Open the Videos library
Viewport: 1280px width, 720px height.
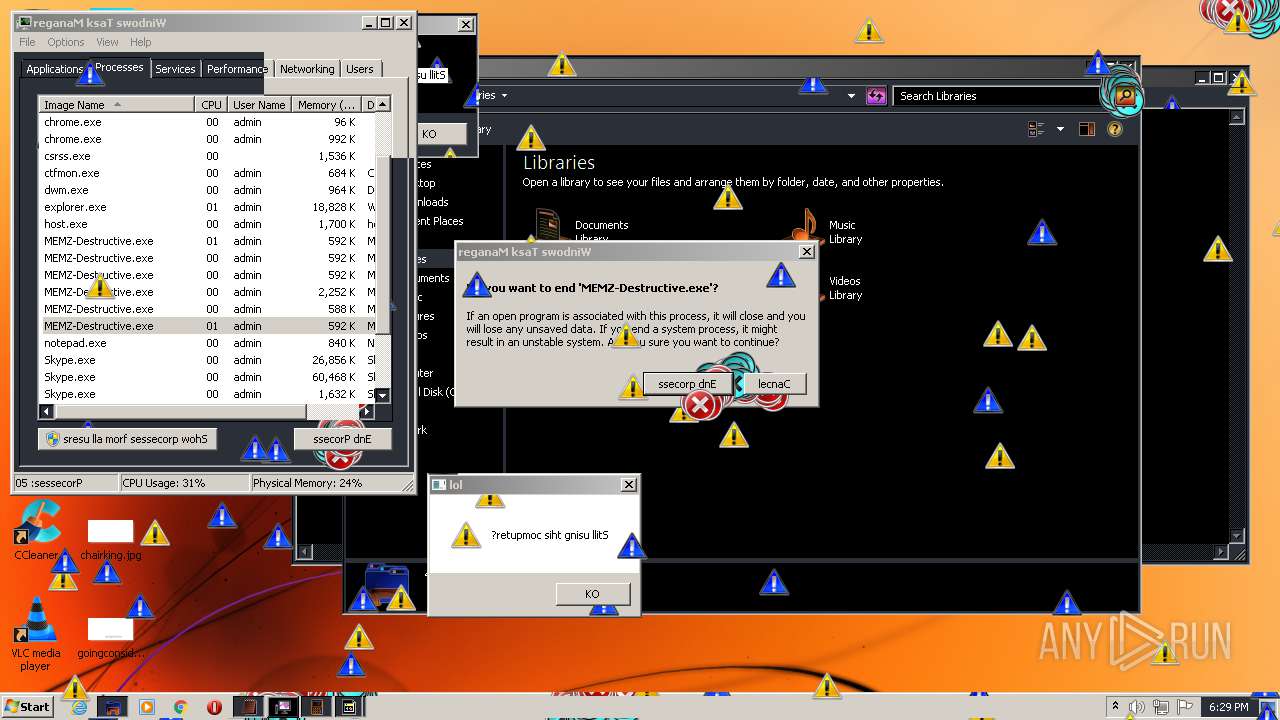click(845, 288)
